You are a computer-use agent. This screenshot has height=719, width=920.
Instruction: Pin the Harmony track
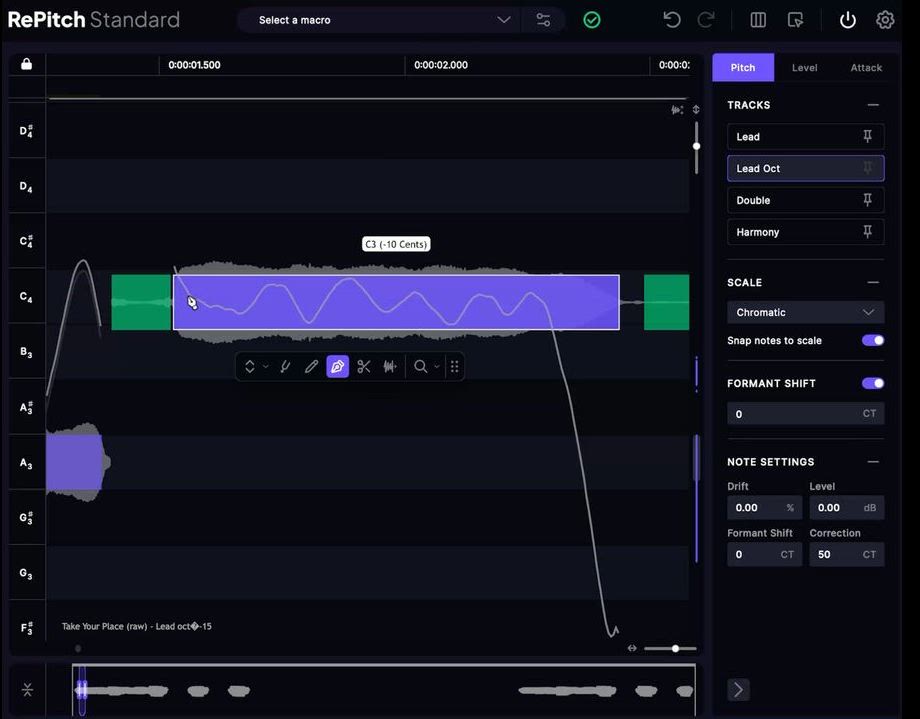pyautogui.click(x=867, y=232)
